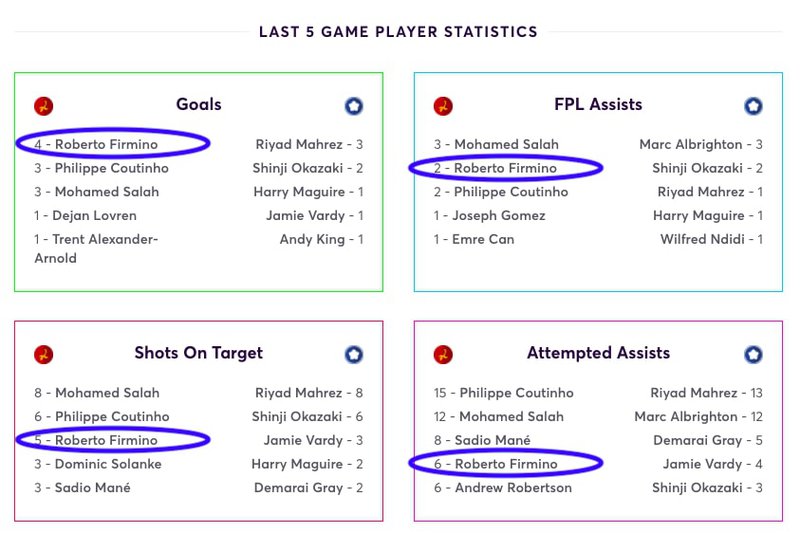Select the Goals panel heading
800x533 pixels.
click(x=198, y=105)
